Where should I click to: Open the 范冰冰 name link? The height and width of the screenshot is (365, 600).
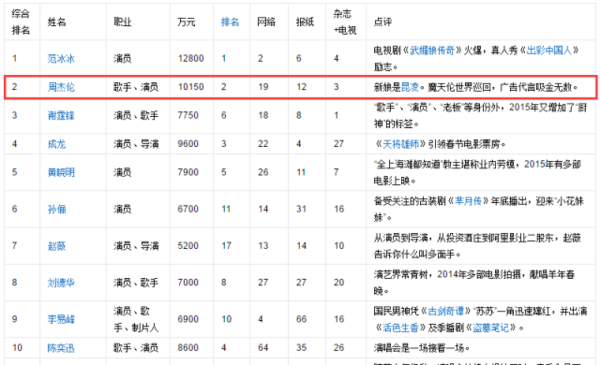[x=61, y=59]
